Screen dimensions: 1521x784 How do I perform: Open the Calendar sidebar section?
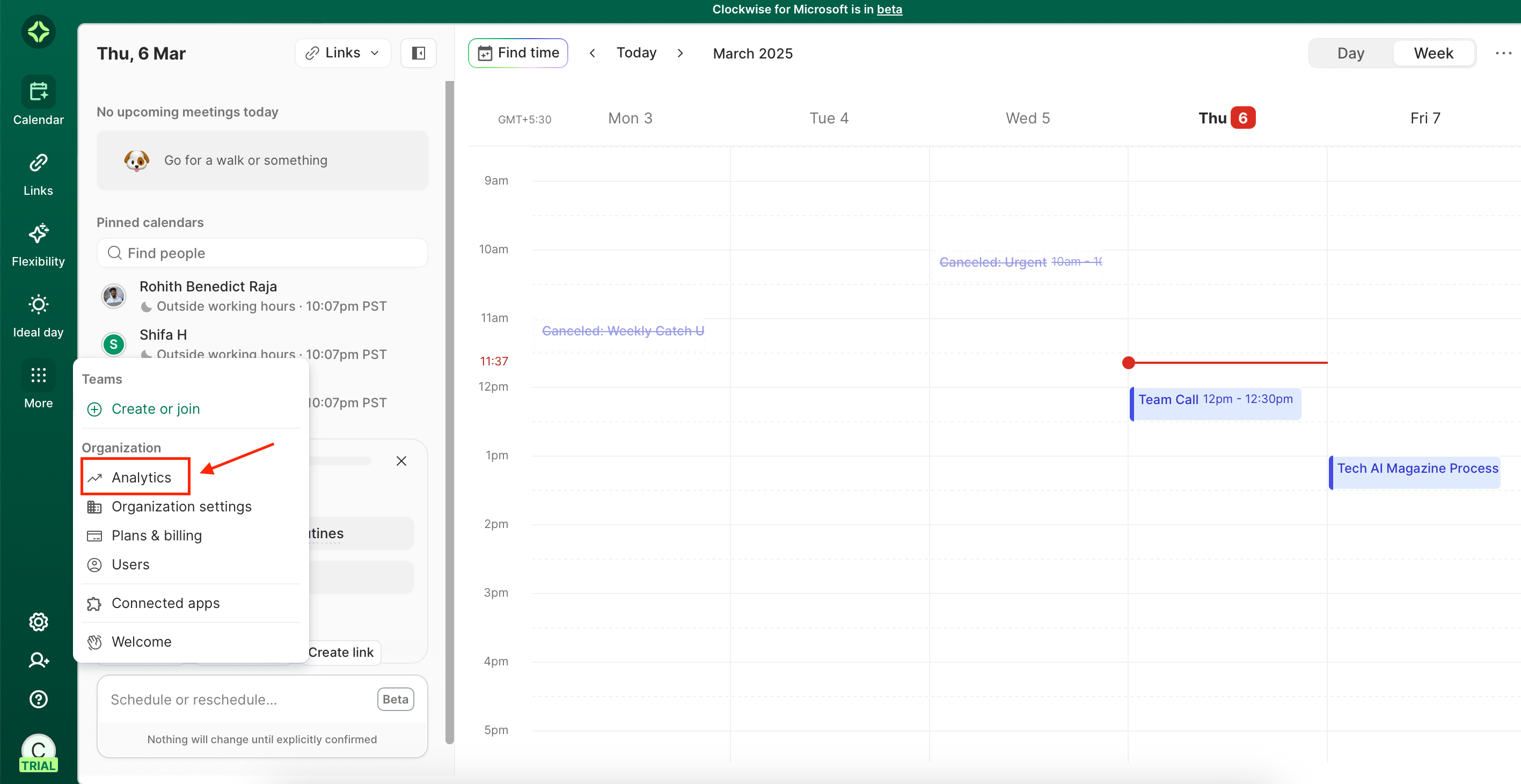pyautogui.click(x=39, y=101)
